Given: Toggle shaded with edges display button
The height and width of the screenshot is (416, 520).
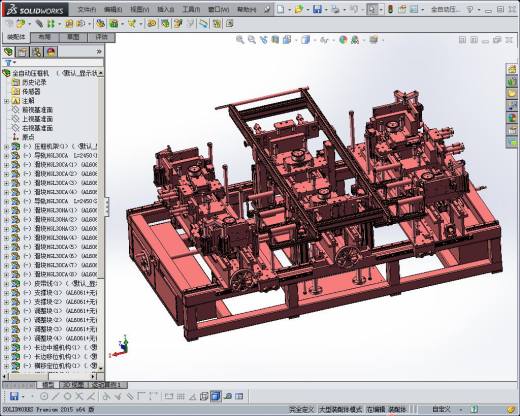Looking at the screenshot, I should pyautogui.click(x=215, y=396).
